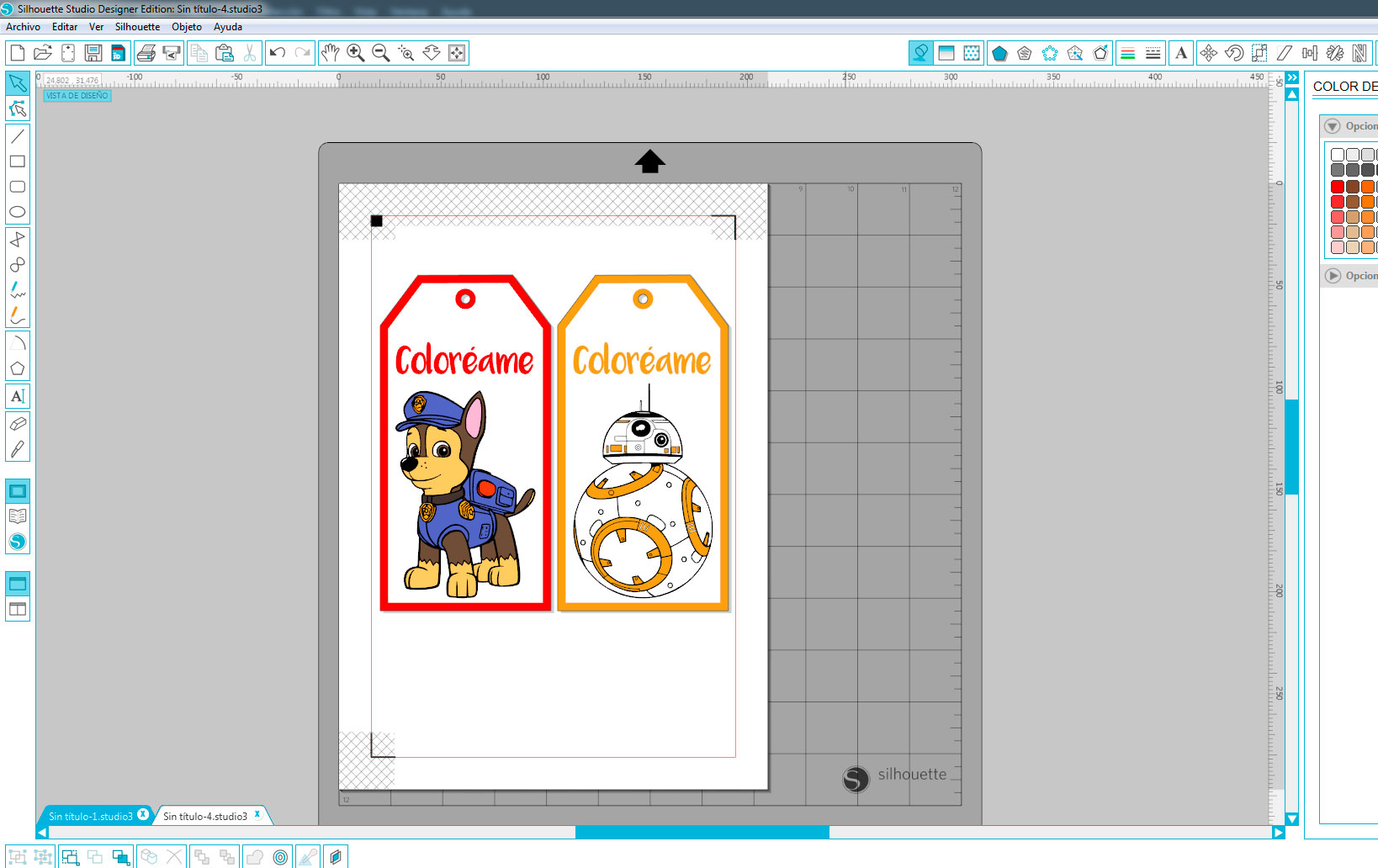Toggle single-pane design view
Image resolution: width=1378 pixels, height=868 pixels.
click(x=18, y=584)
